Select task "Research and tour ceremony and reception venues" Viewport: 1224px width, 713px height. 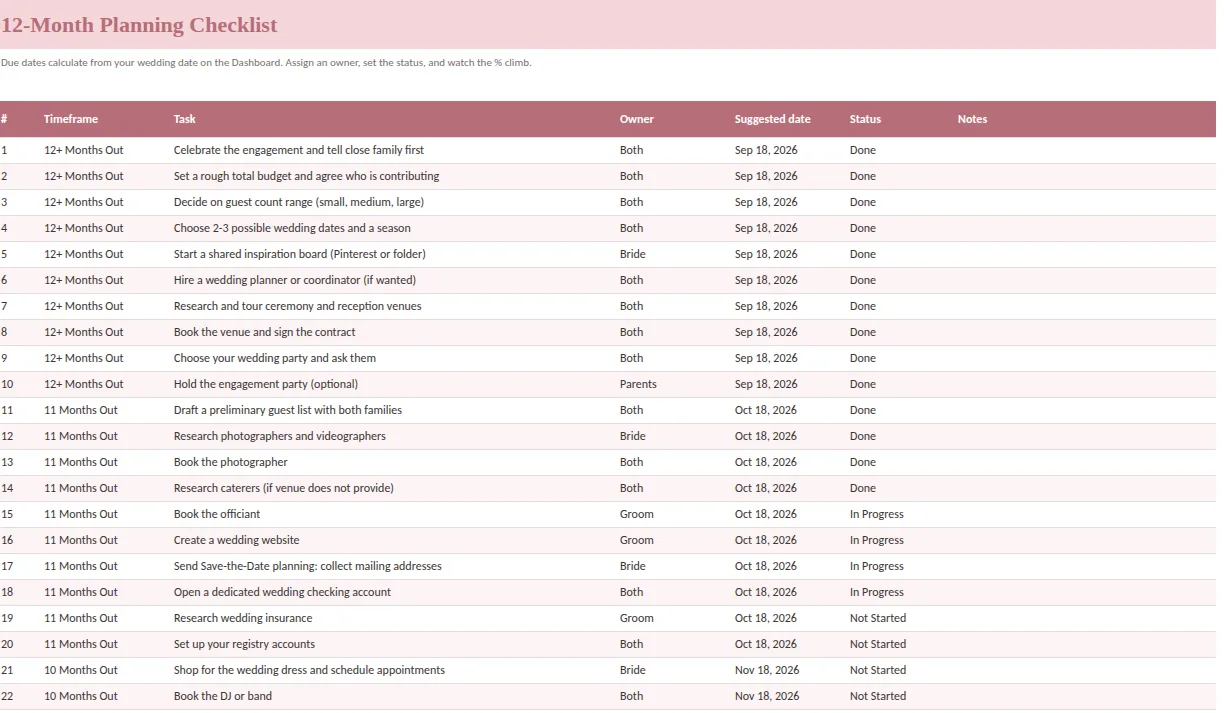pyautogui.click(x=298, y=306)
